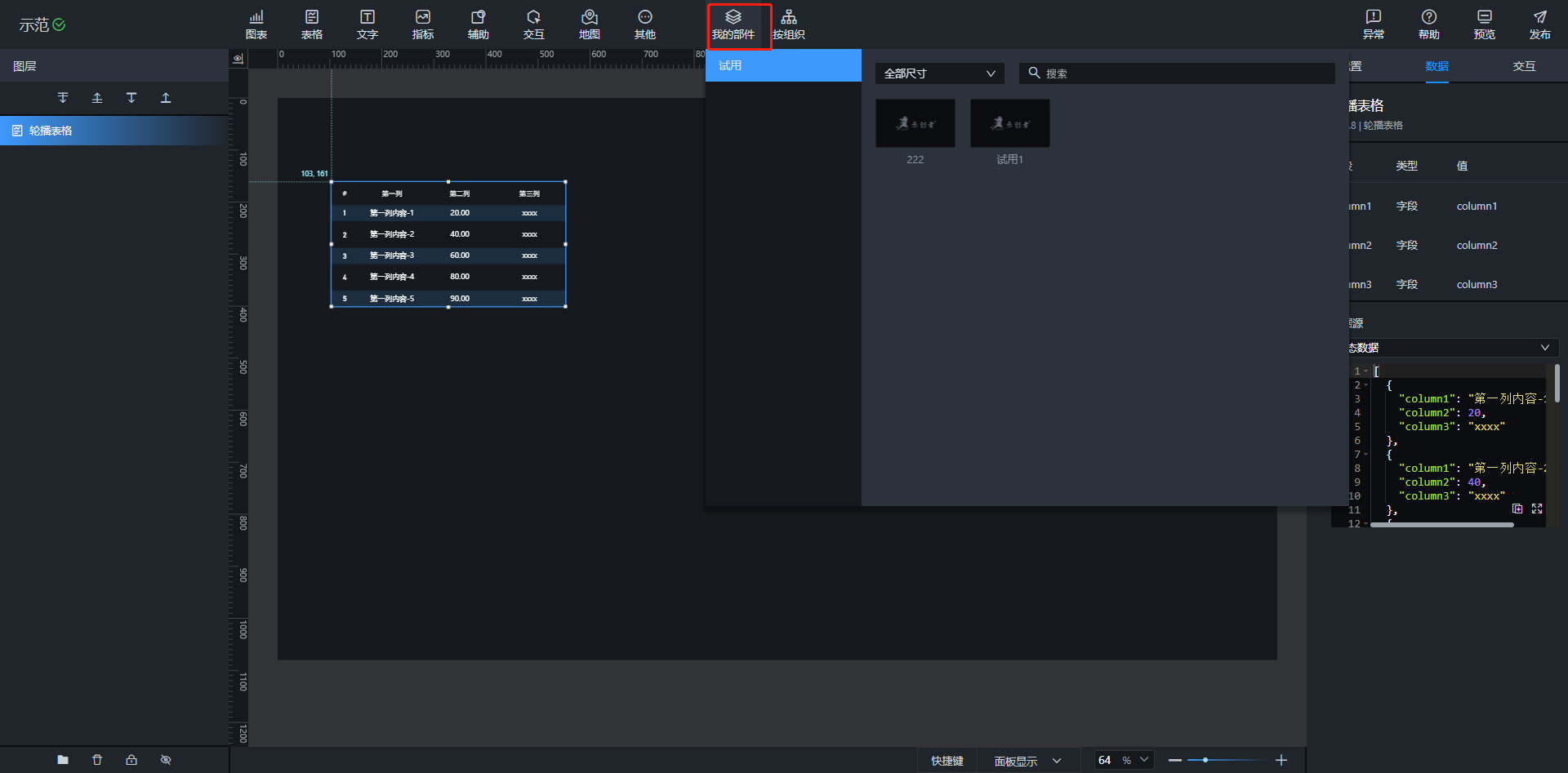Select the 试用1 component thumbnail
Image resolution: width=1568 pixels, height=773 pixels.
[1009, 123]
